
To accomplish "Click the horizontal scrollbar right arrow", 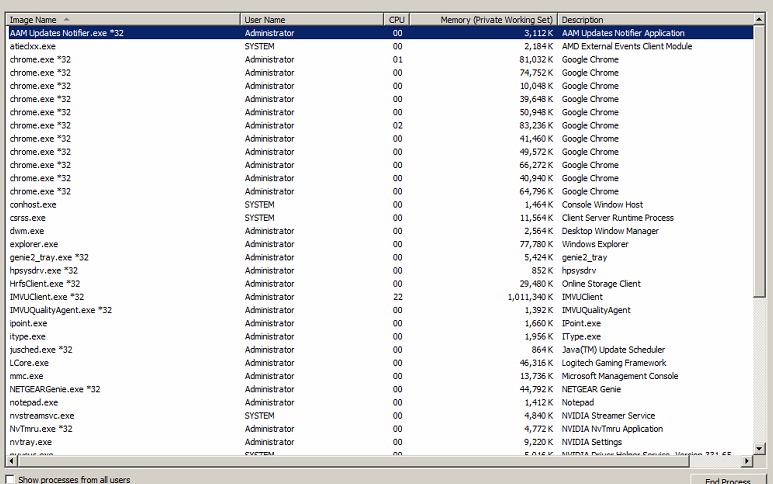I will tap(747, 461).
